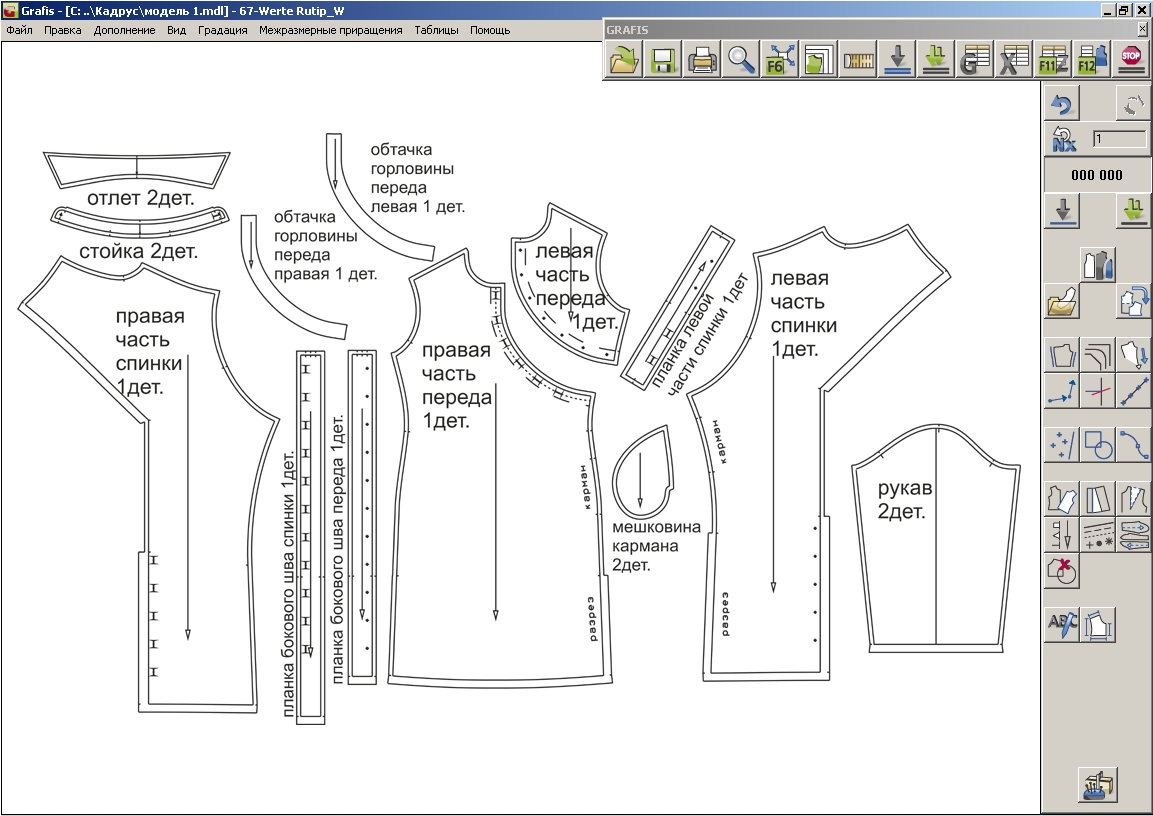Click the мешковина кармана 2дет. label
1153x816 pixels.
tap(656, 546)
